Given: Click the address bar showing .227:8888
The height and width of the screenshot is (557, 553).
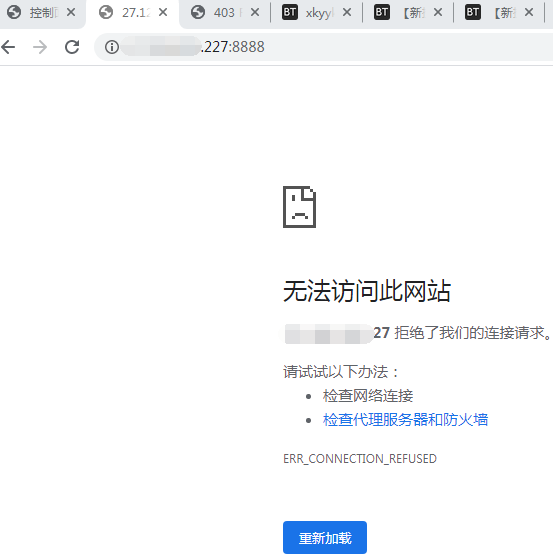Looking at the screenshot, I should coord(323,47).
